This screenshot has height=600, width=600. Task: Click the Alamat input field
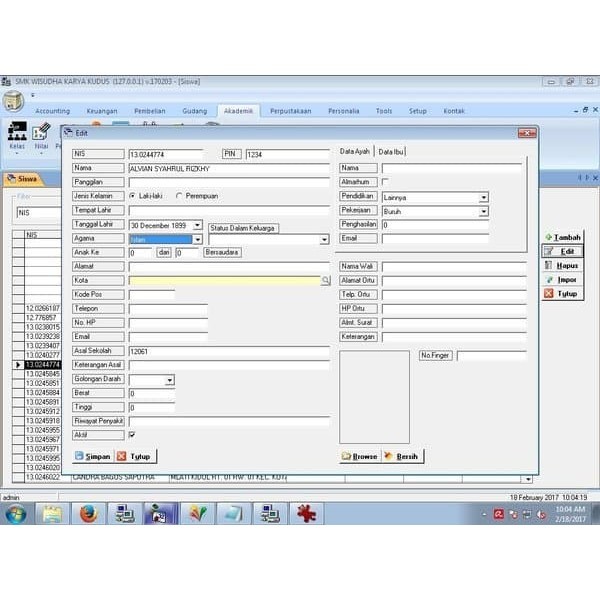coord(229,266)
